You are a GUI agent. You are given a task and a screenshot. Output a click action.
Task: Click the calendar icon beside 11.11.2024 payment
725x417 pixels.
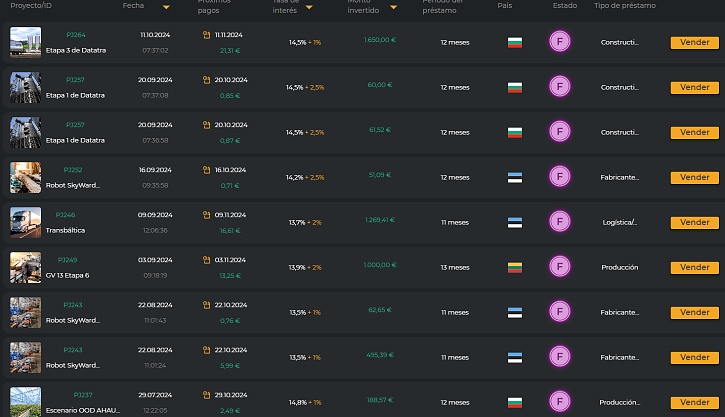tap(206, 35)
